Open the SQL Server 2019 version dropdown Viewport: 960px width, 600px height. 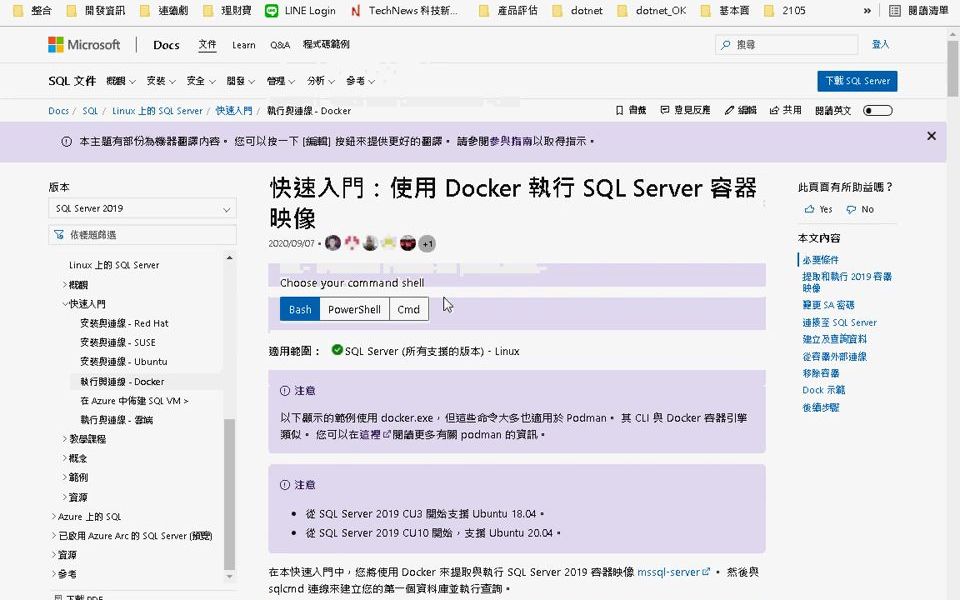point(143,209)
